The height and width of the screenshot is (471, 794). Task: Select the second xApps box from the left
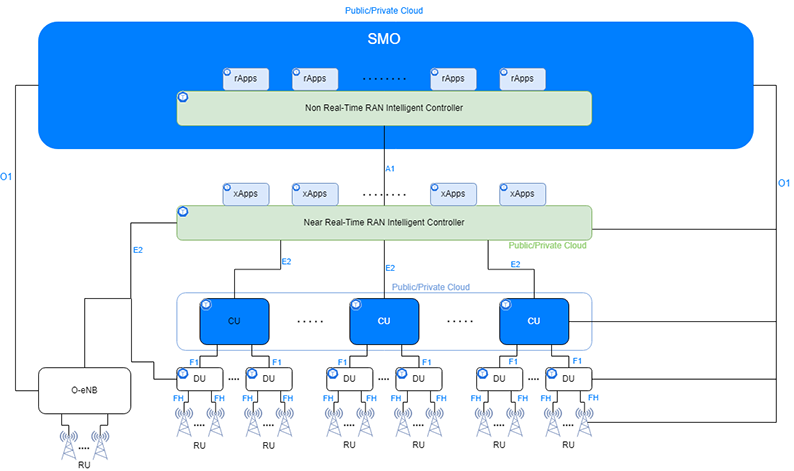tap(315, 194)
